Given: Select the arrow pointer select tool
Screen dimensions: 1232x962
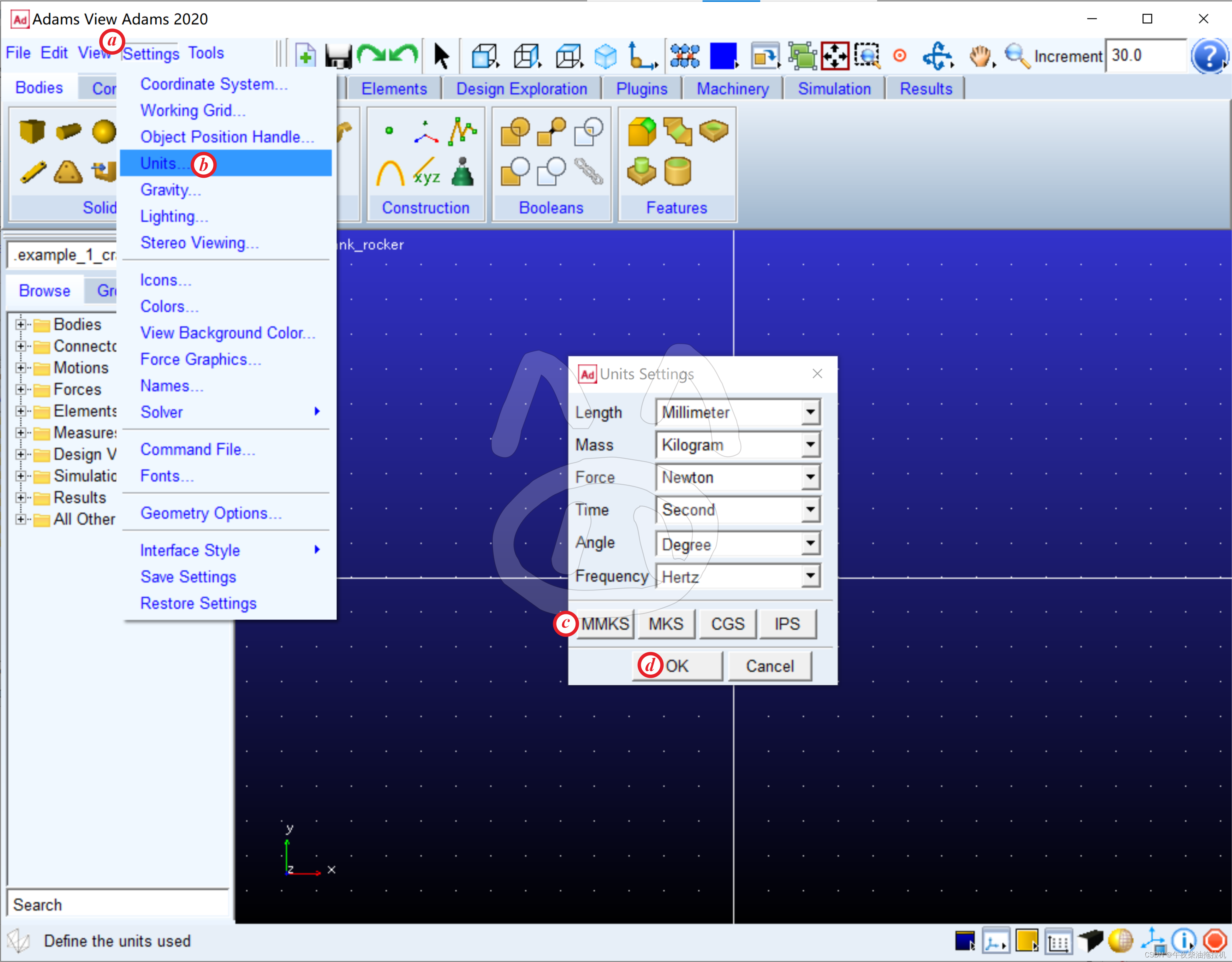Looking at the screenshot, I should (x=441, y=56).
